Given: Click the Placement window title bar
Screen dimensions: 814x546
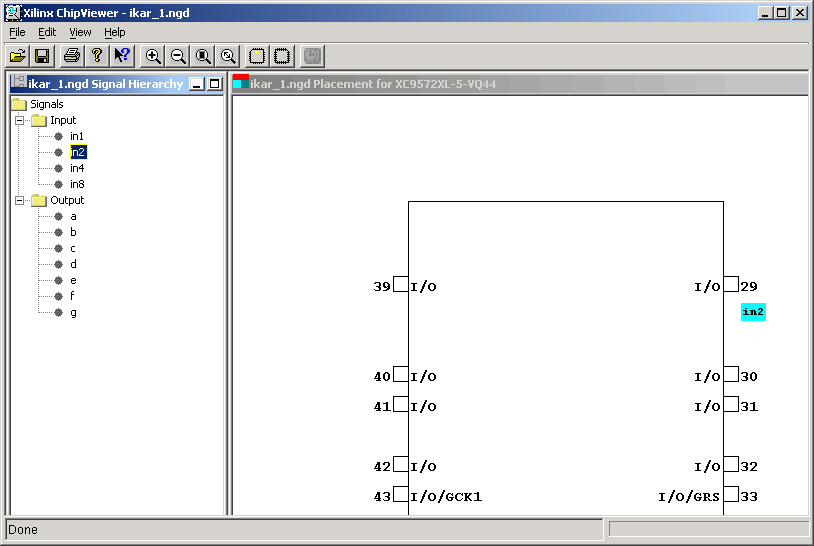Looking at the screenshot, I should pos(520,84).
